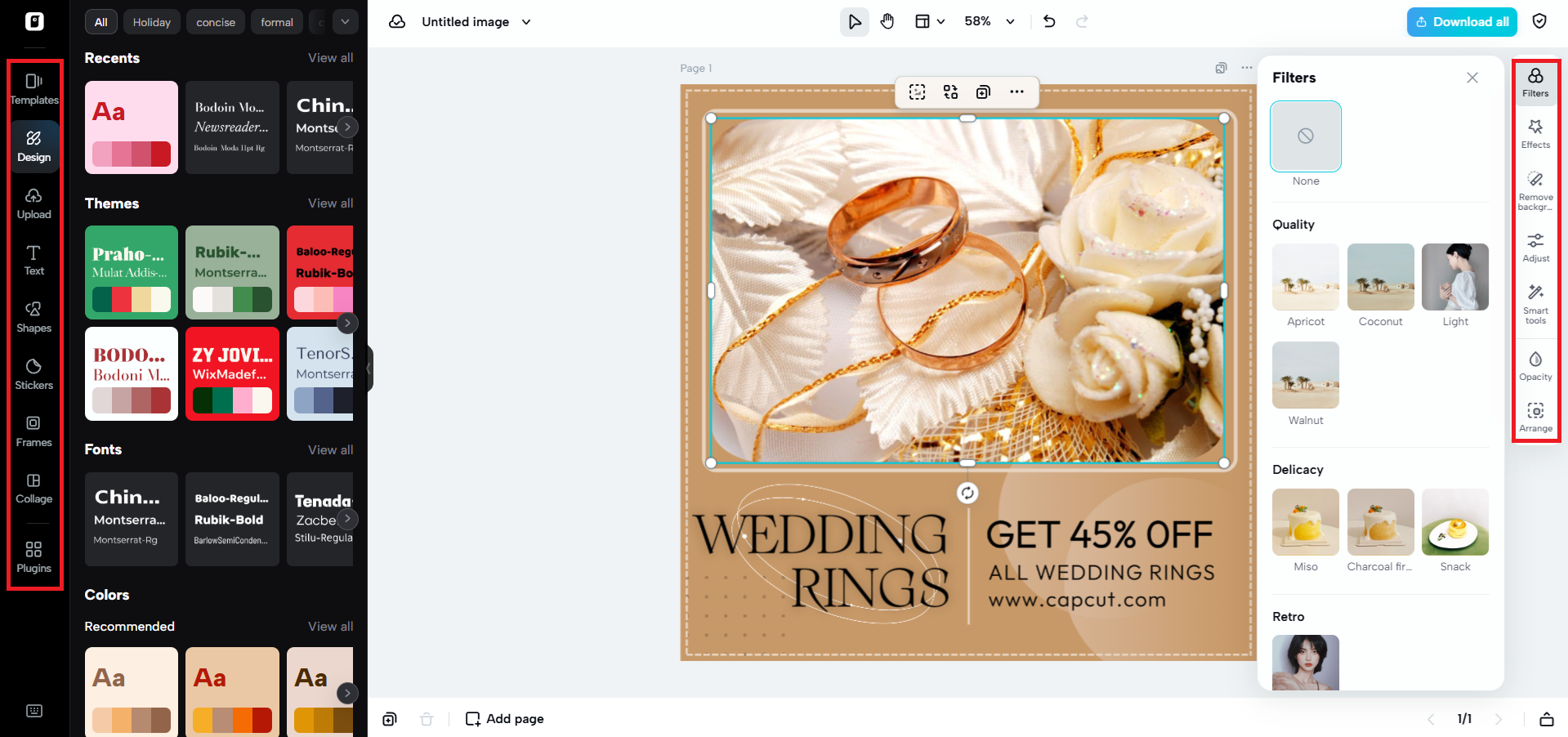
Task: Click the Undo arrow
Action: (x=1049, y=22)
